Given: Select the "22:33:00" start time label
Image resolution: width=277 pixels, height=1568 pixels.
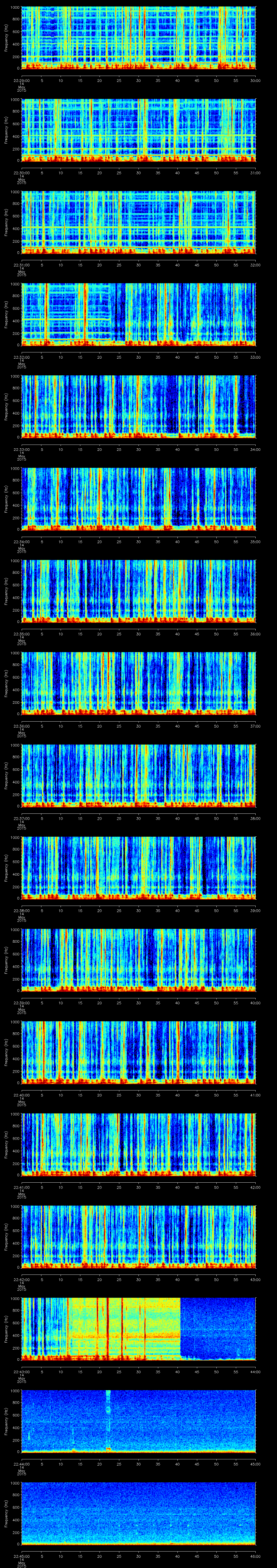Looking at the screenshot, I should click(22, 449).
